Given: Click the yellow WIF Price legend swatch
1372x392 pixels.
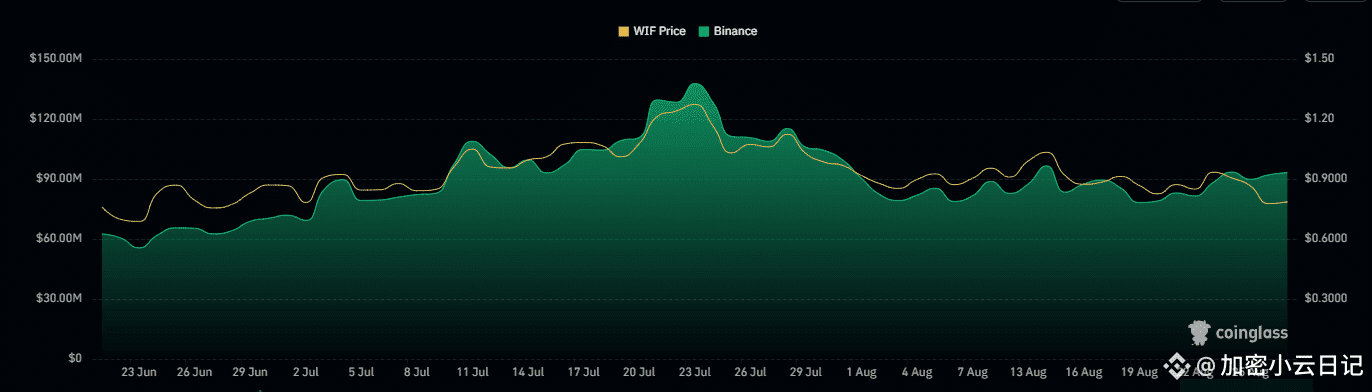Looking at the screenshot, I should click(624, 31).
